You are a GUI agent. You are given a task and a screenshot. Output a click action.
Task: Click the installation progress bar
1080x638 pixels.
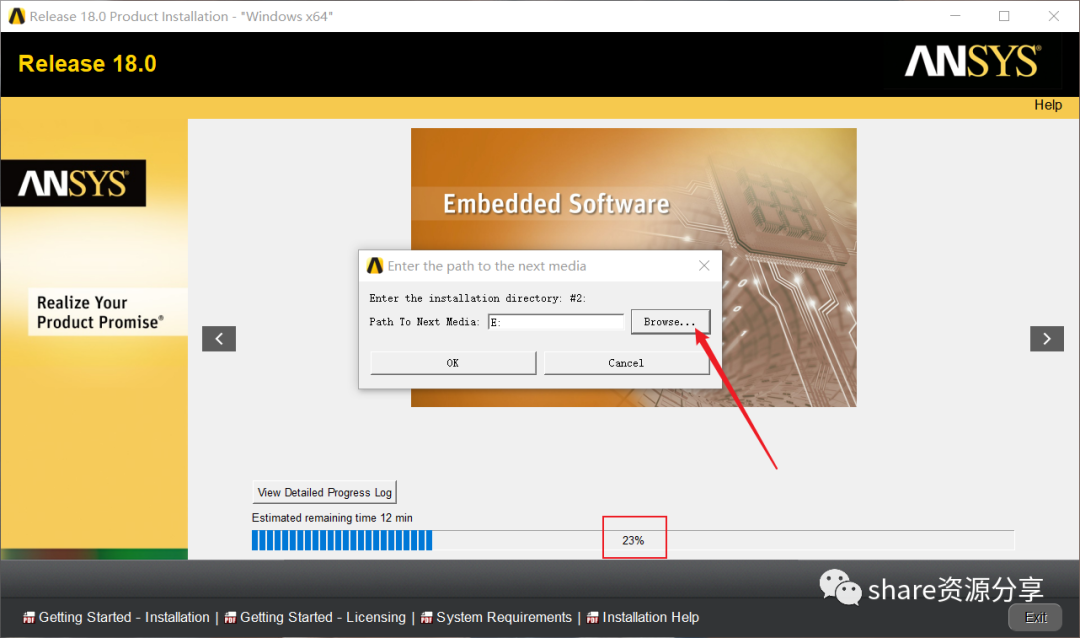(633, 540)
